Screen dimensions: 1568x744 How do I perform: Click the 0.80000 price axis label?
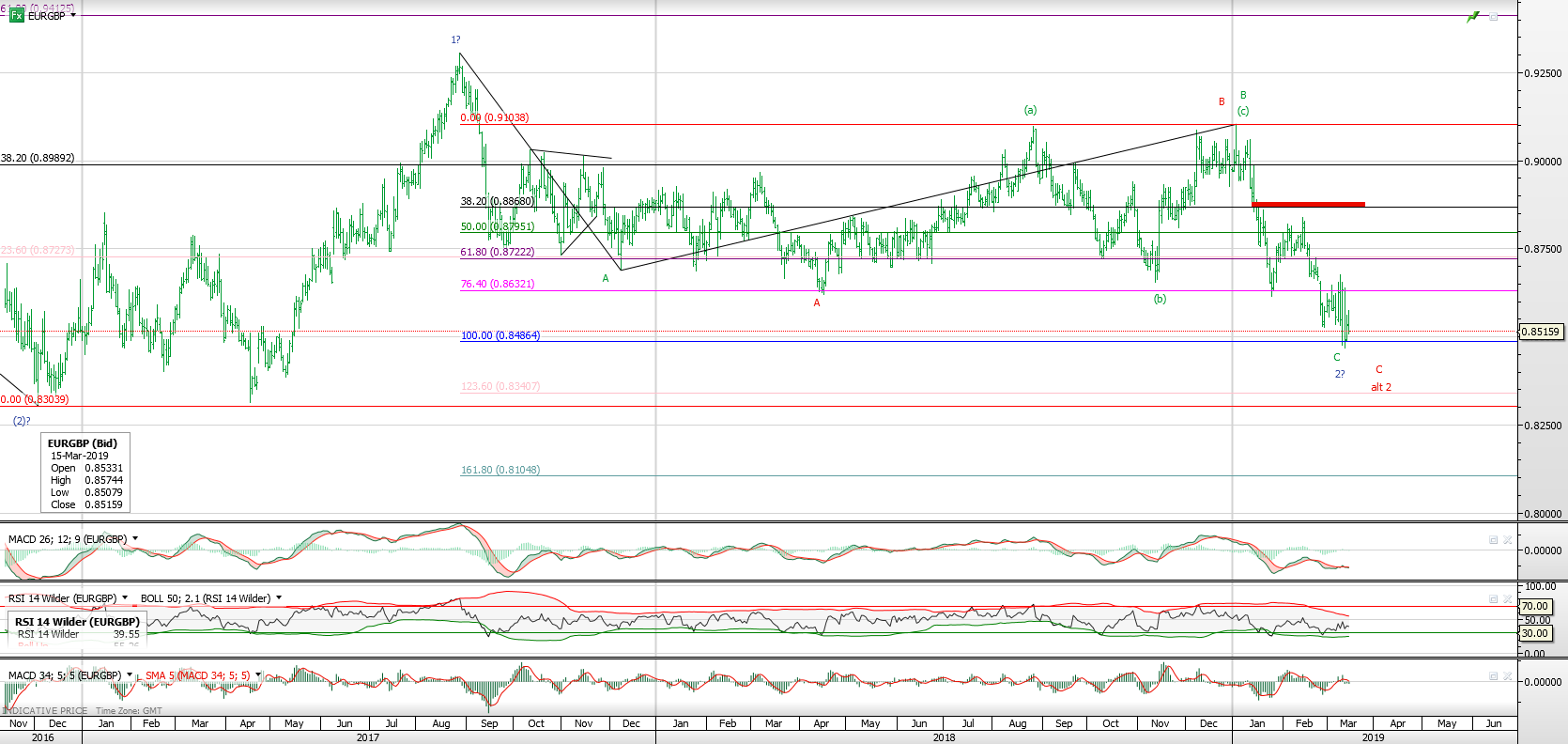coord(1543,514)
